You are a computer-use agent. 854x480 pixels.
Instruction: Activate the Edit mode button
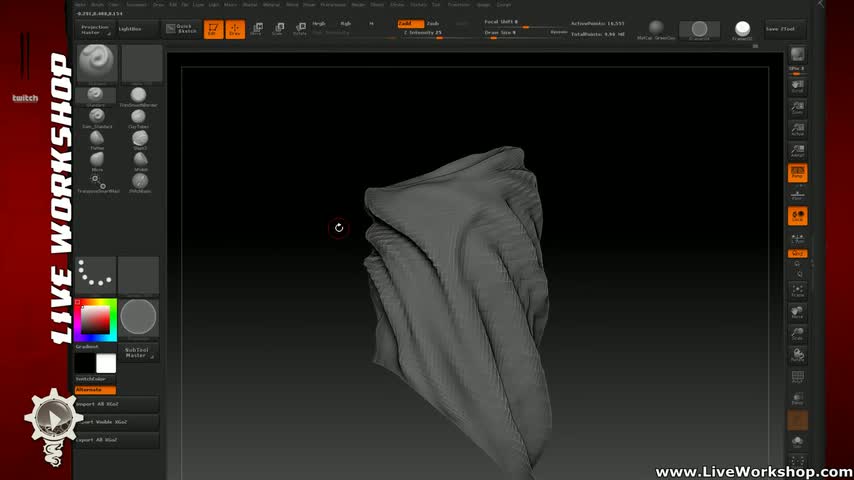point(214,29)
